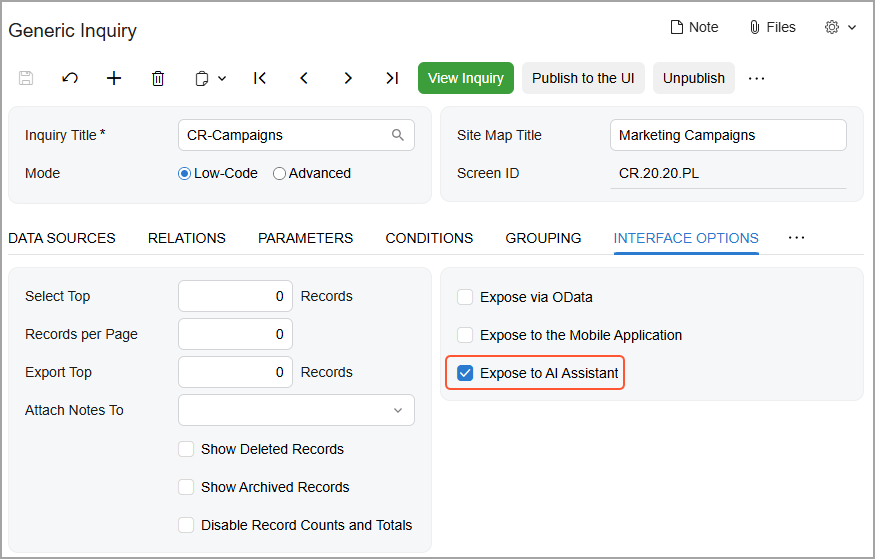The width and height of the screenshot is (875, 559).
Task: Click the Site Map Title field
Action: pyautogui.click(x=728, y=135)
